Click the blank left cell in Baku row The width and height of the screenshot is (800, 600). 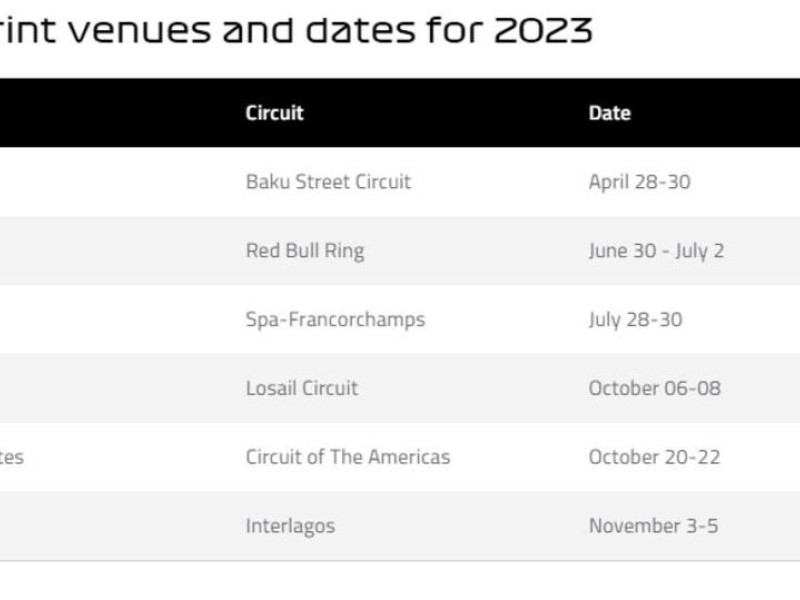[x=100, y=182]
